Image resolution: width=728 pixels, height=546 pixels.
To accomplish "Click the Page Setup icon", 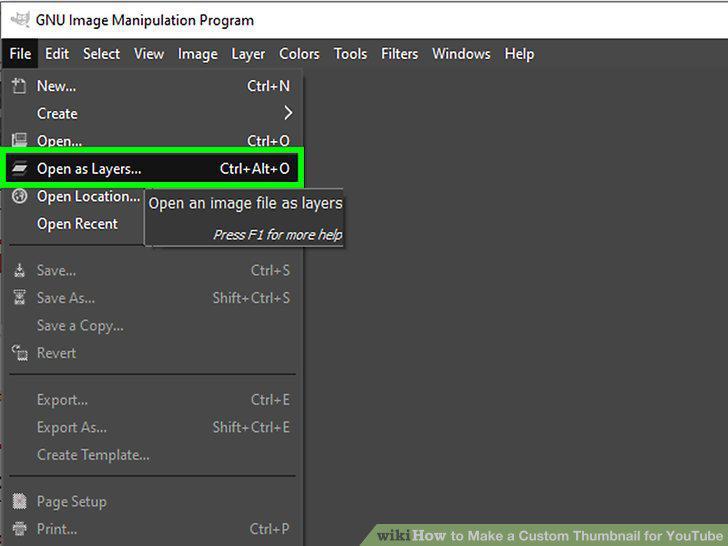I will 20,501.
